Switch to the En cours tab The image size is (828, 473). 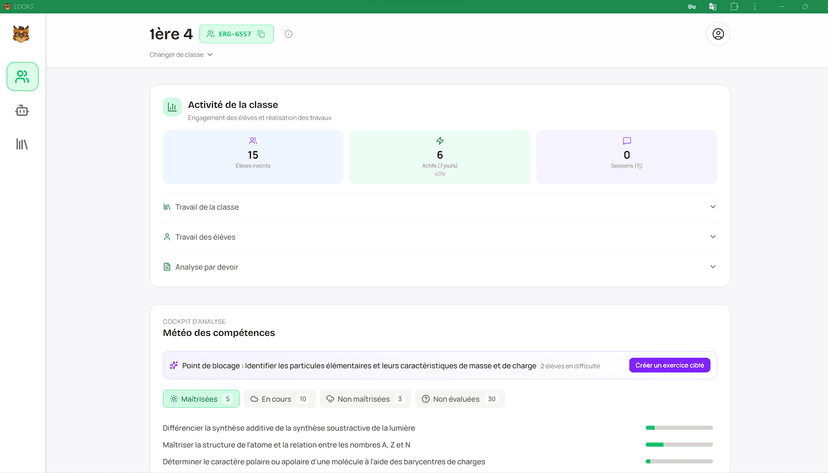279,399
